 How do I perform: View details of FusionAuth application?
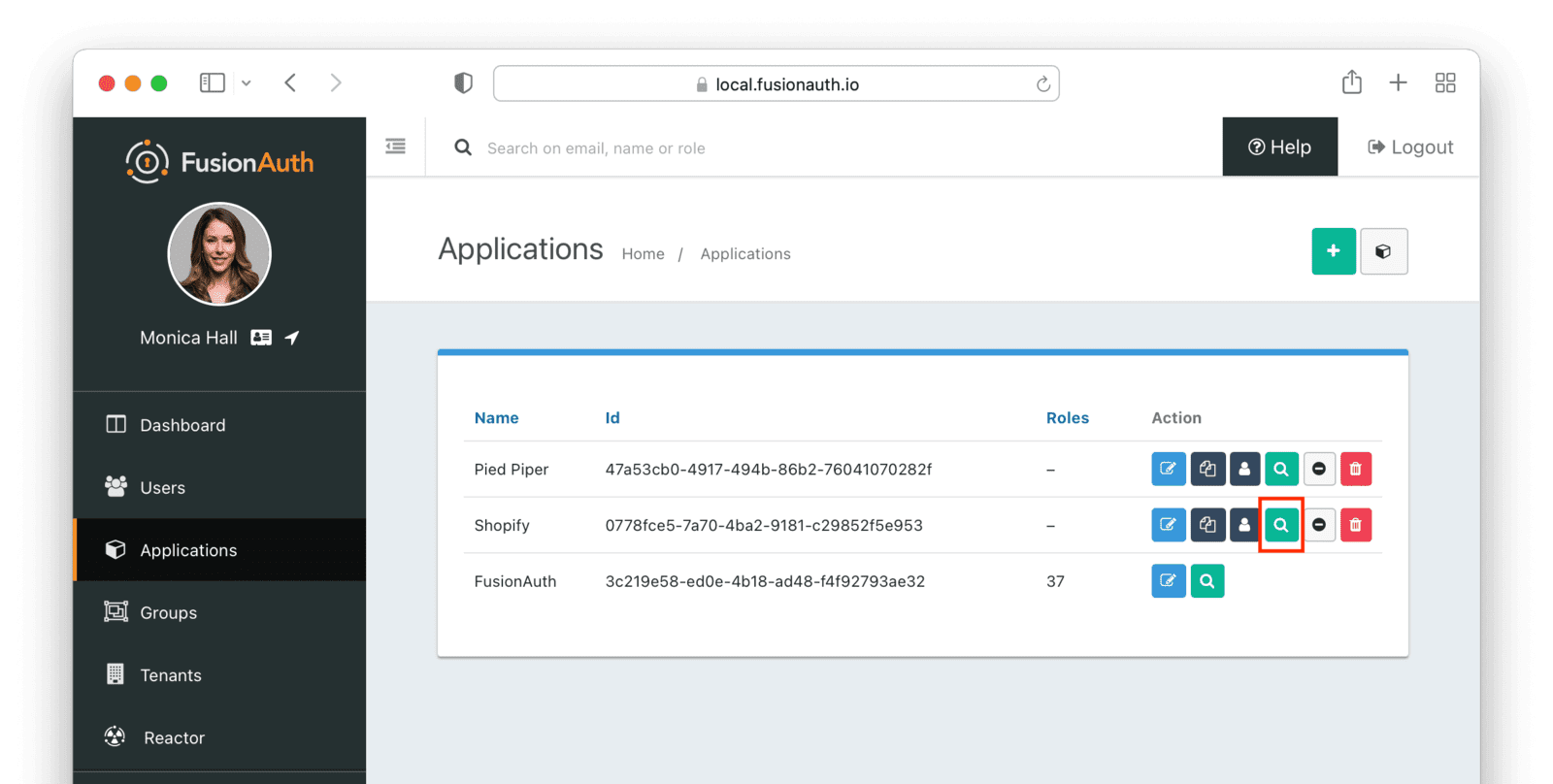coord(1207,581)
